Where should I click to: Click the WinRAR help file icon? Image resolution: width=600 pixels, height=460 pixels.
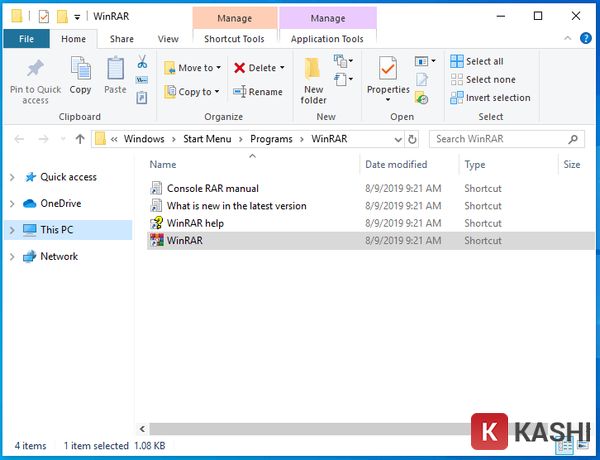click(x=157, y=223)
